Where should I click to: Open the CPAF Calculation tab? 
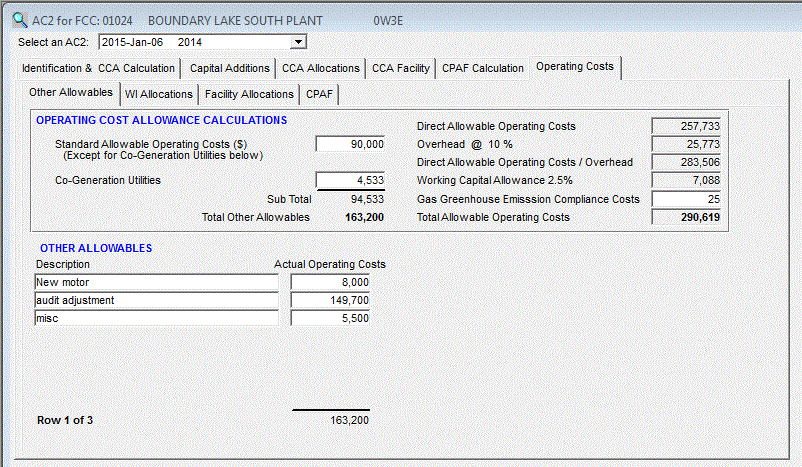[483, 68]
